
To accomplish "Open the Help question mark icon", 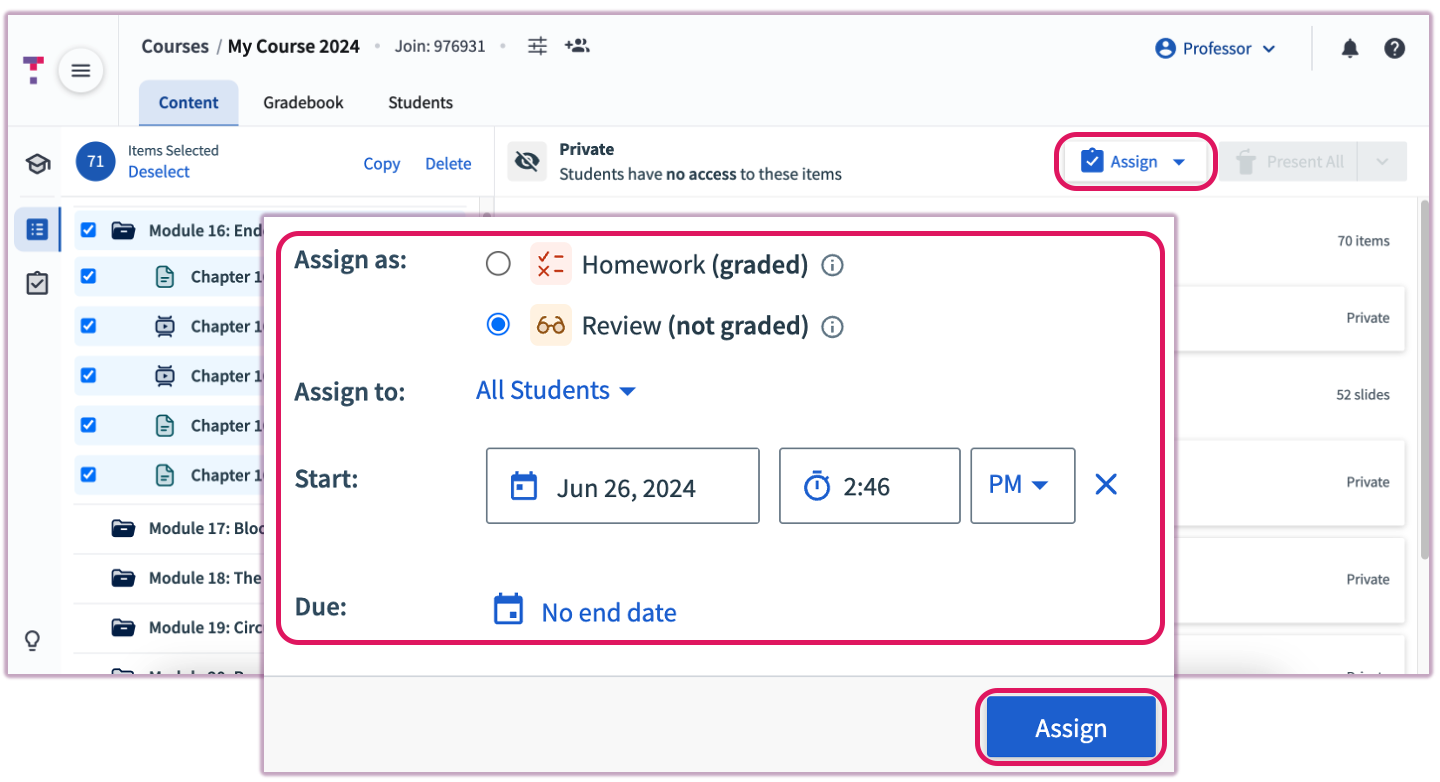I will coord(1394,47).
